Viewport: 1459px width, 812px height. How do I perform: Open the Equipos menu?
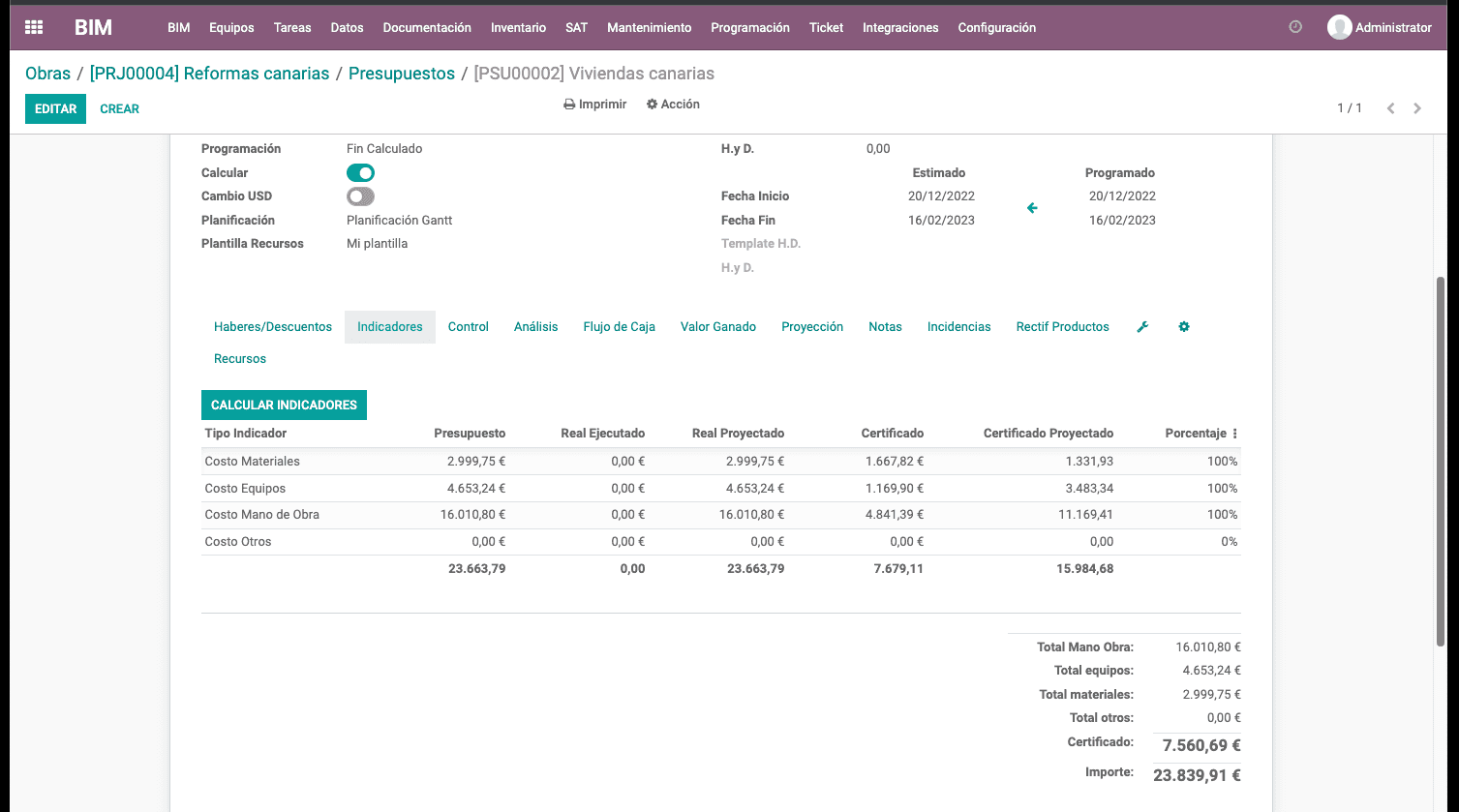coord(231,27)
